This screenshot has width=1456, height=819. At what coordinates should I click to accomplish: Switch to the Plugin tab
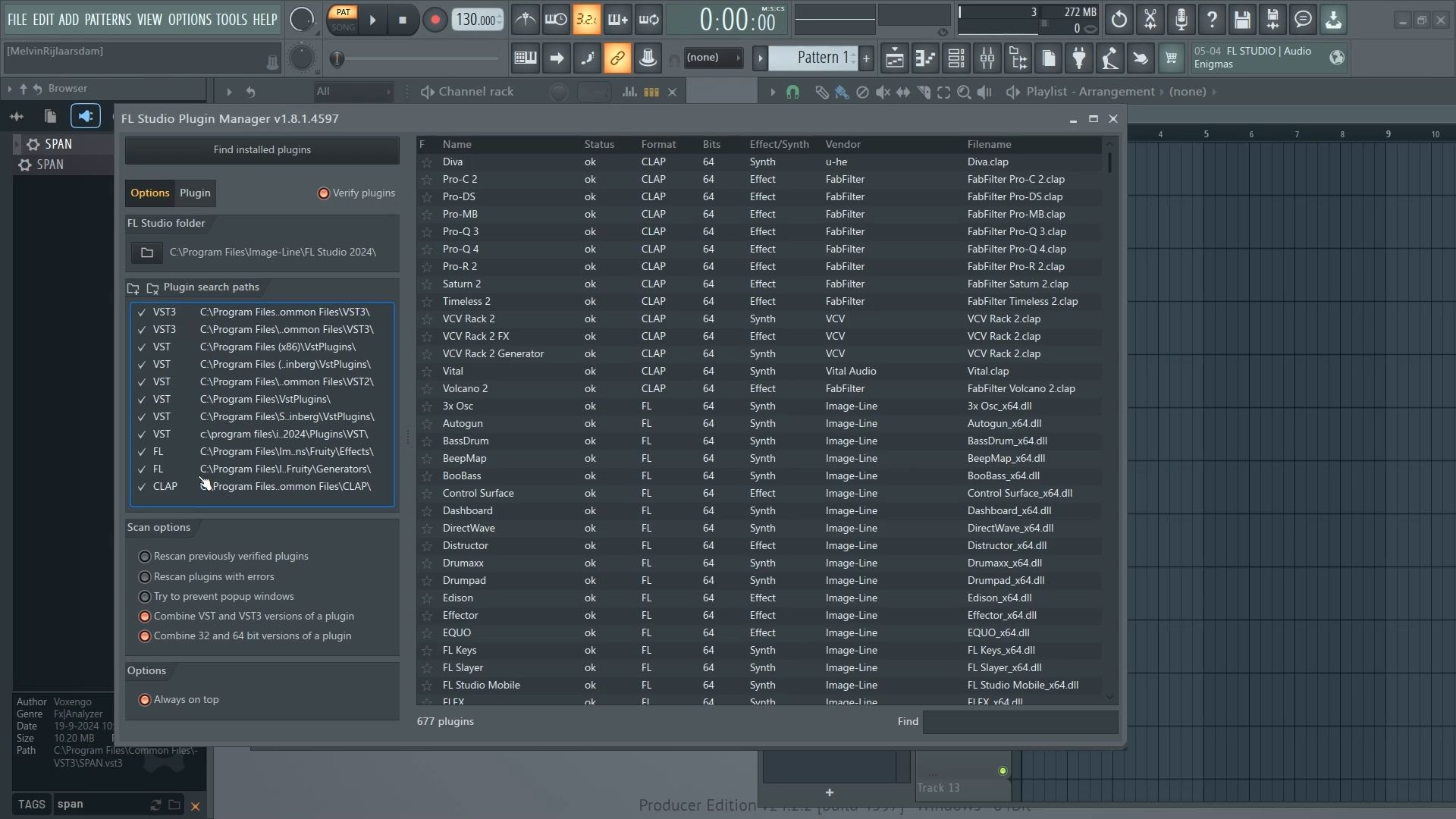pos(195,193)
